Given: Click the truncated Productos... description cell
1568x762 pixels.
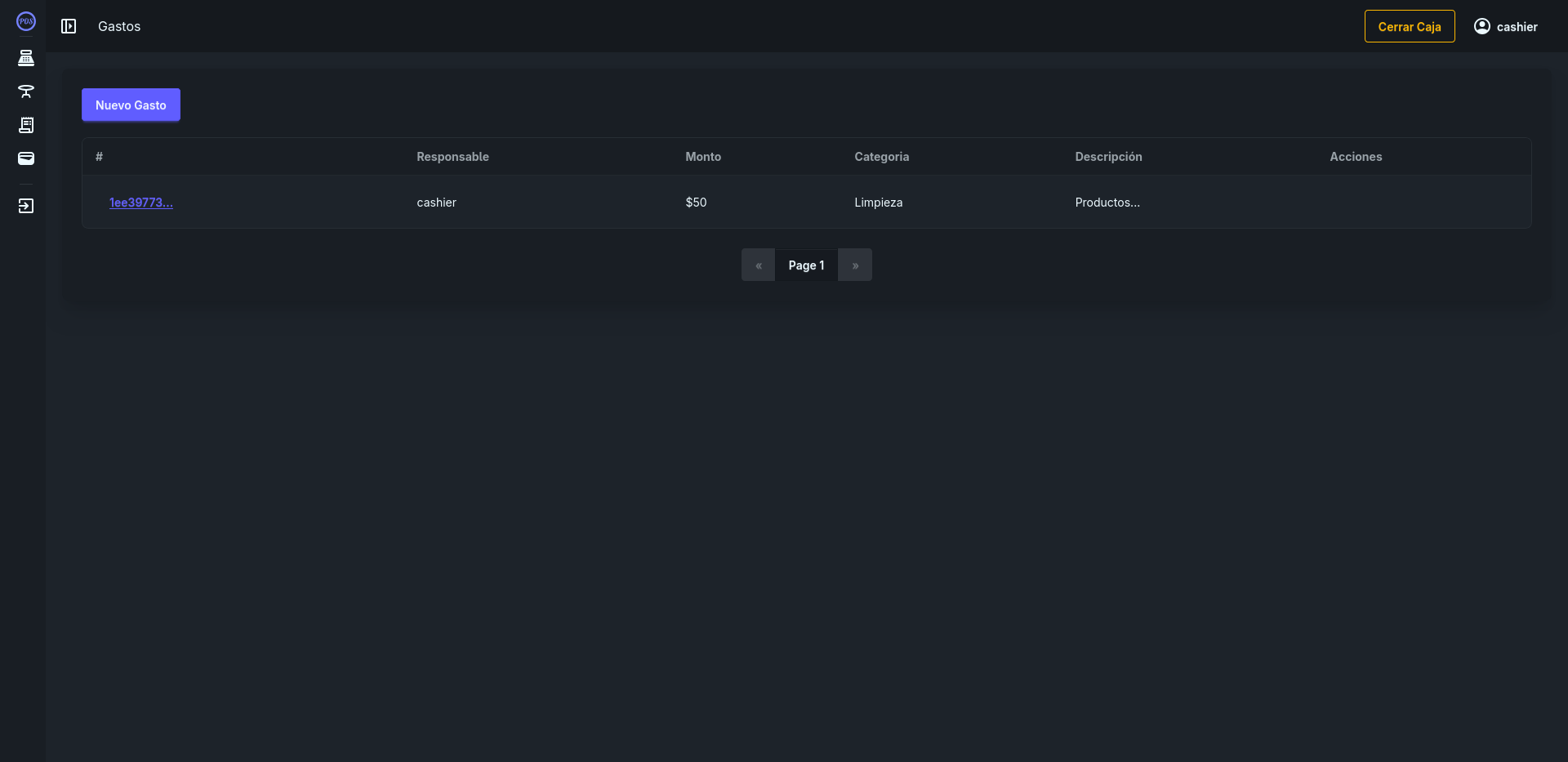Looking at the screenshot, I should coord(1107,203).
